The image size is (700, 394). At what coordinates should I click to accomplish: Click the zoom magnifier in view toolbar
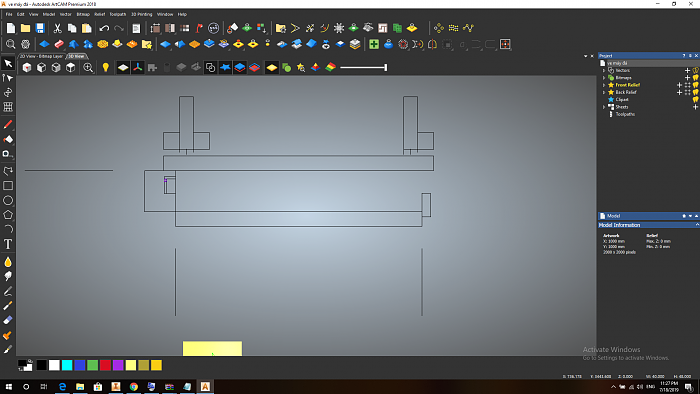pos(88,67)
